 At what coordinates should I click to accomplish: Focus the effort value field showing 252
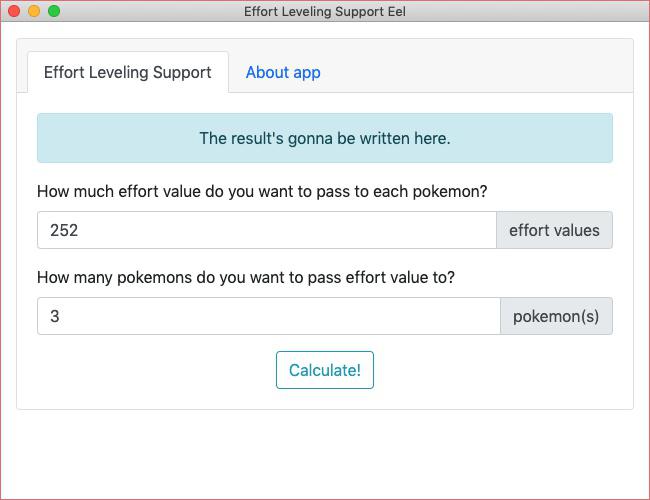coord(267,230)
